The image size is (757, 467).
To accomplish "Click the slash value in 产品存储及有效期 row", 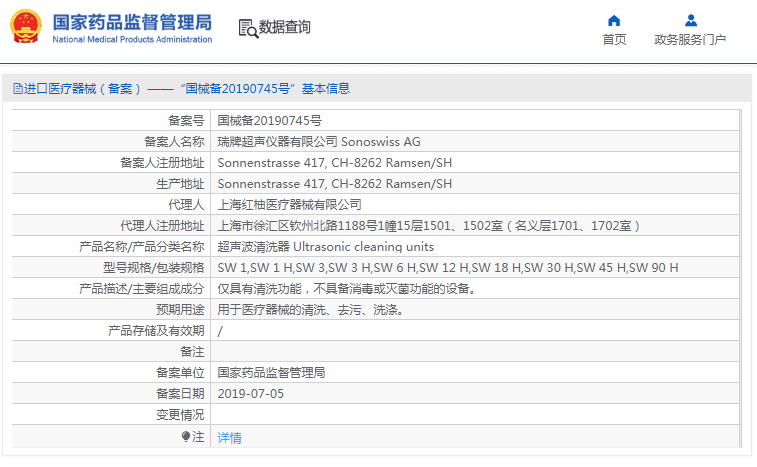I will click(220, 331).
